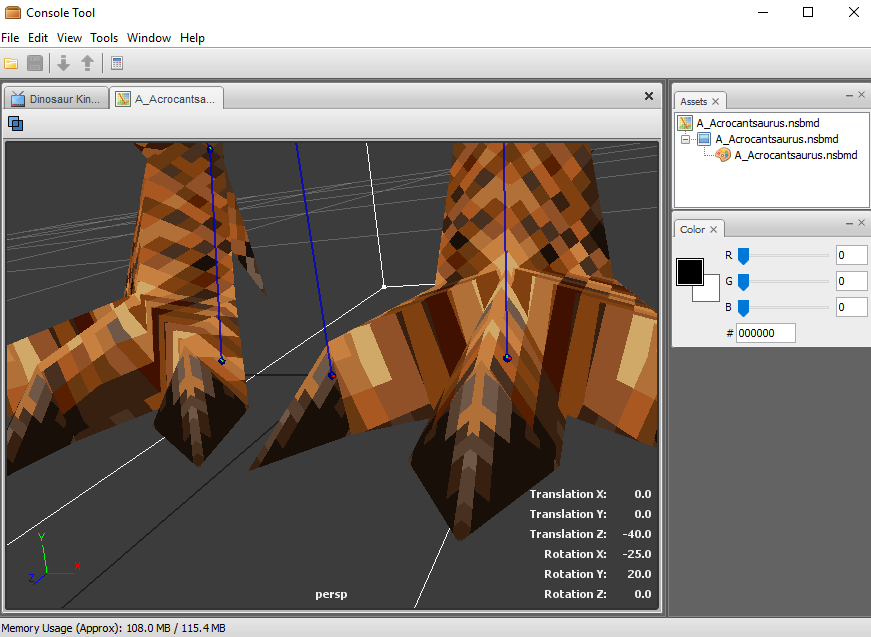Minimize the Console Tool window
Screen dimensions: 871x637
tap(763, 12)
